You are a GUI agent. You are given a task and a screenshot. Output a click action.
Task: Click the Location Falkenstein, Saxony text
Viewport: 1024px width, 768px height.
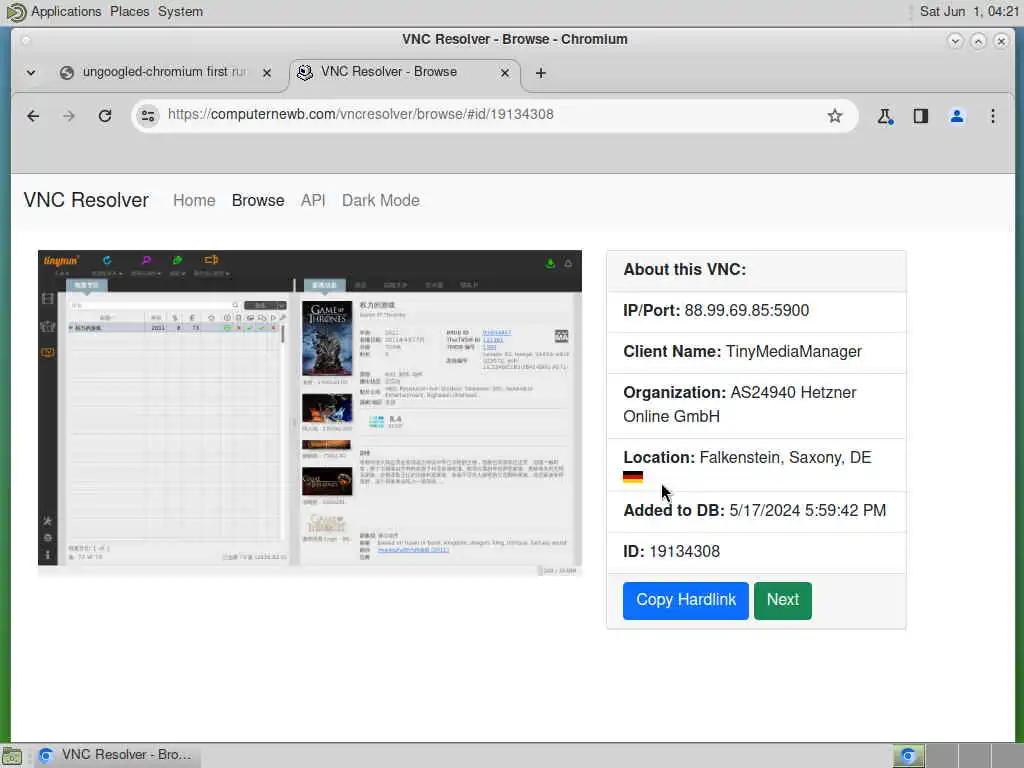tap(747, 457)
